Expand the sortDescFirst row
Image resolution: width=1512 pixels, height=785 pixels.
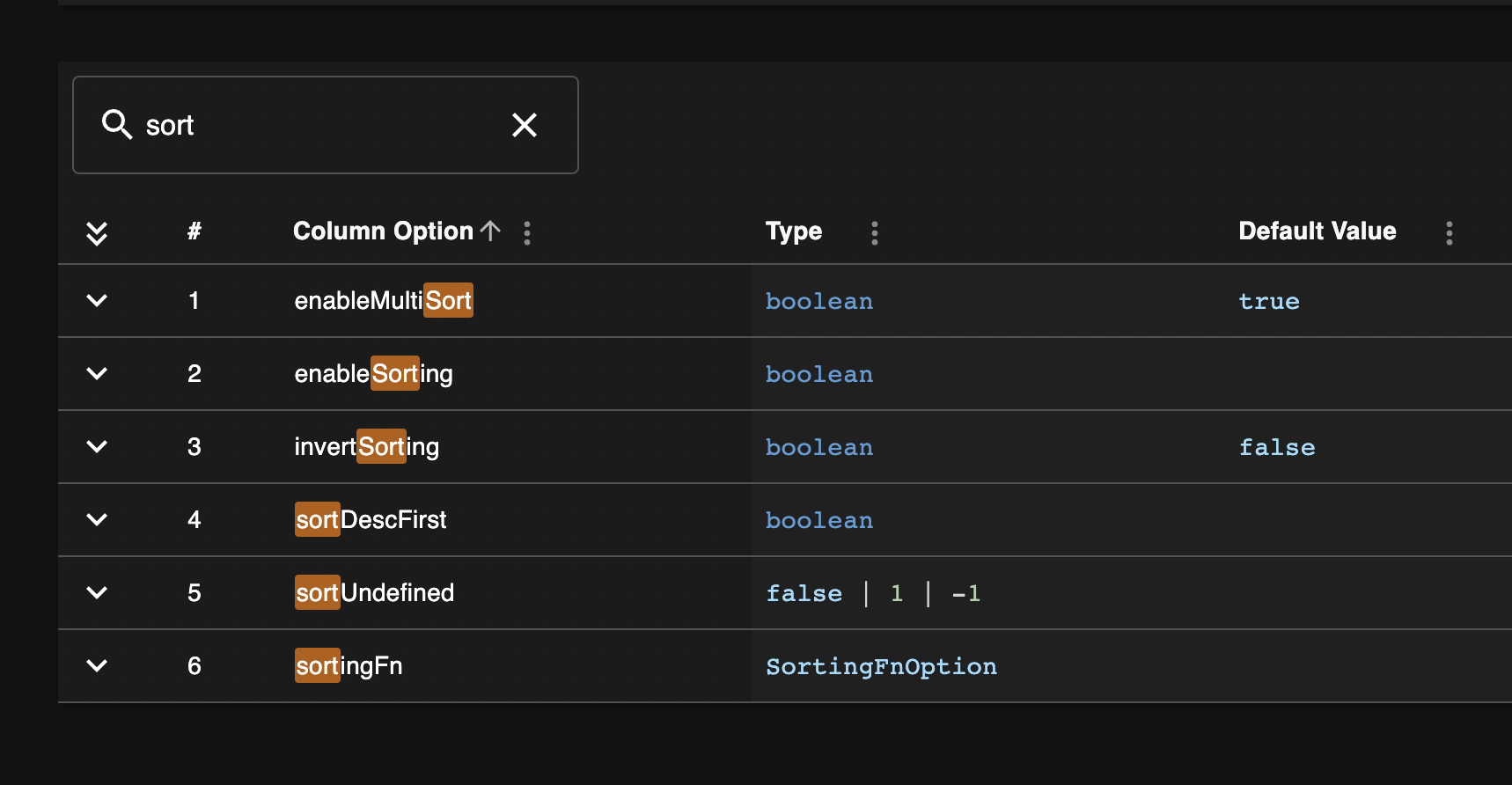97,519
